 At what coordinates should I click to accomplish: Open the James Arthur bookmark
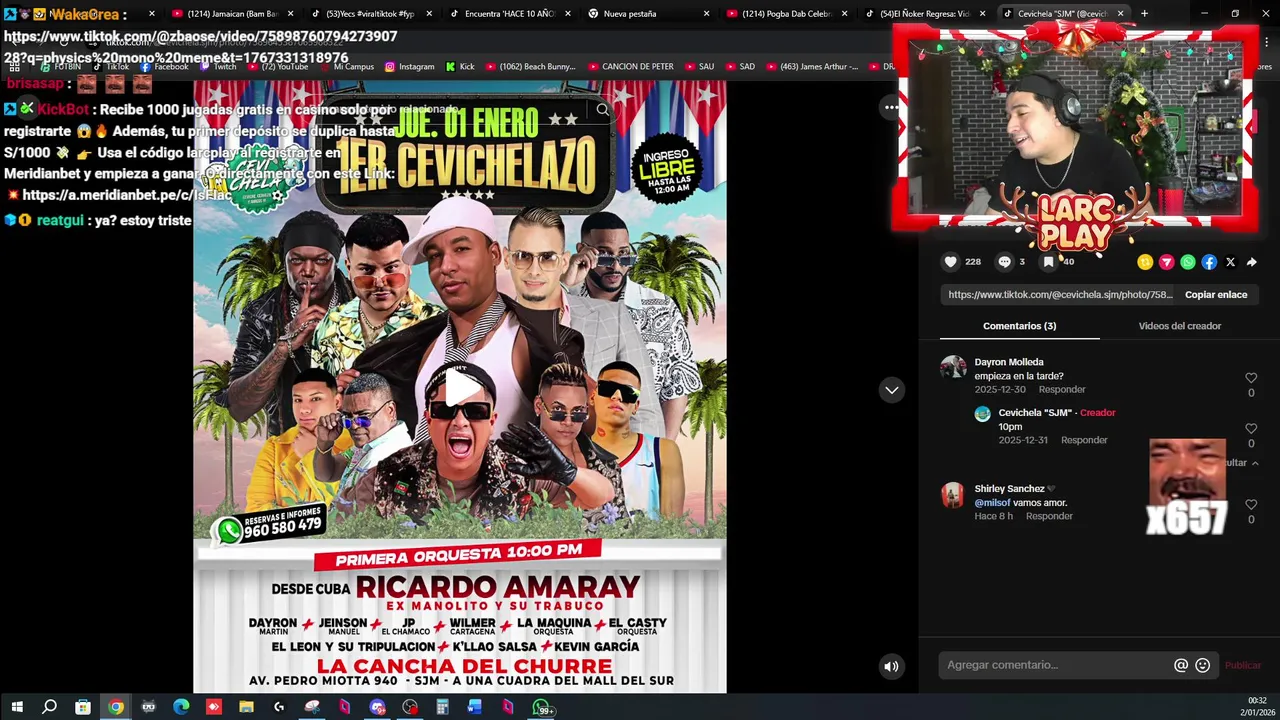click(x=812, y=67)
